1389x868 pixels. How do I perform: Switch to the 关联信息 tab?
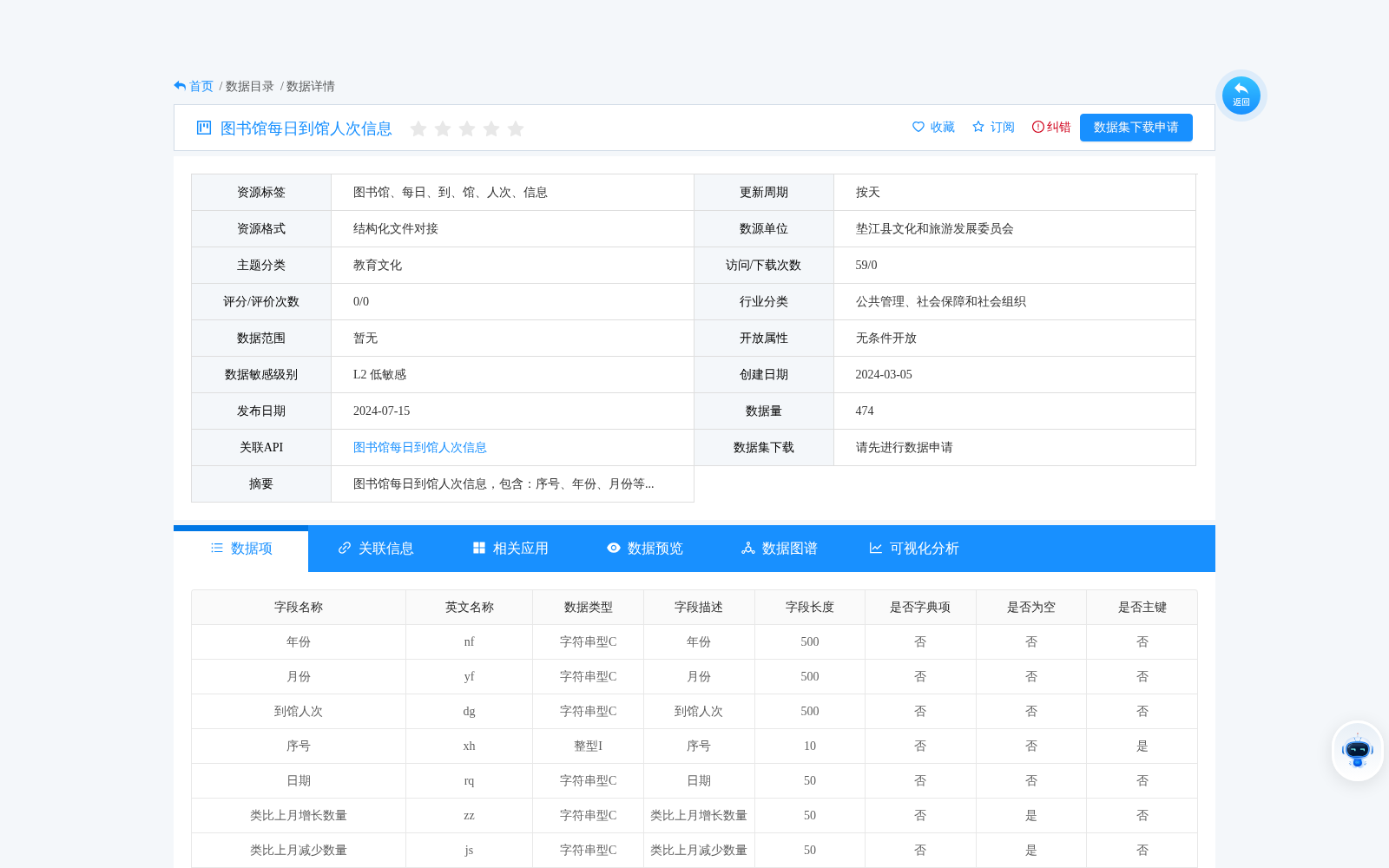coord(376,549)
